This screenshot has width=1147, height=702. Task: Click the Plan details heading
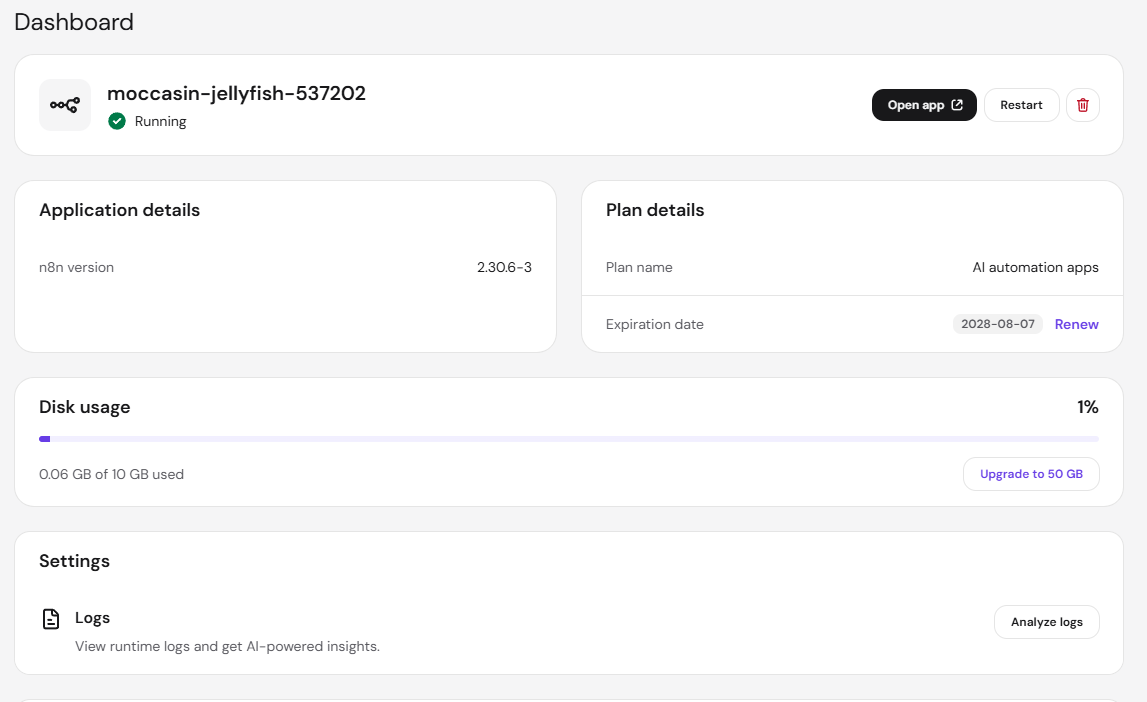click(655, 211)
